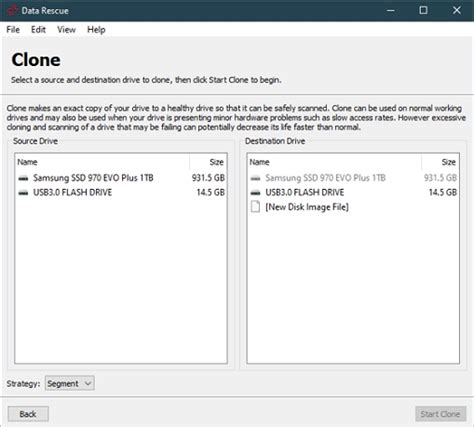
Task: Choose [New Disk Image File] as destination
Action: [353, 207]
